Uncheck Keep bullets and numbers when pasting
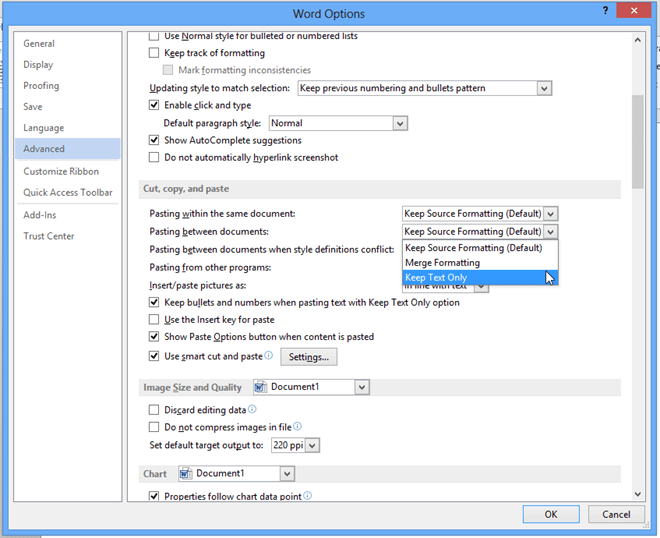This screenshot has width=660, height=538. point(154,302)
